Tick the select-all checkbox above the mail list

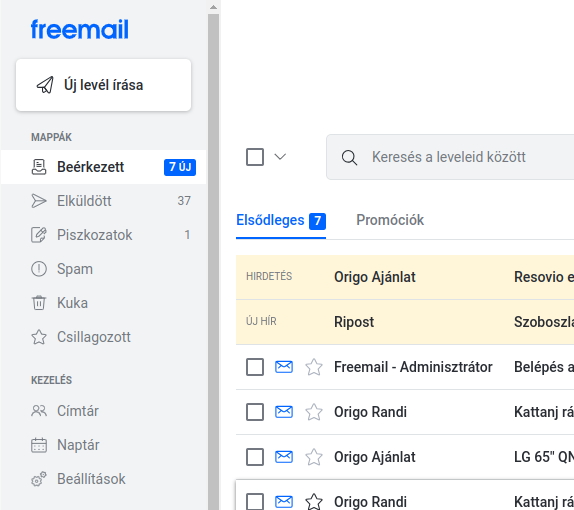[255, 157]
